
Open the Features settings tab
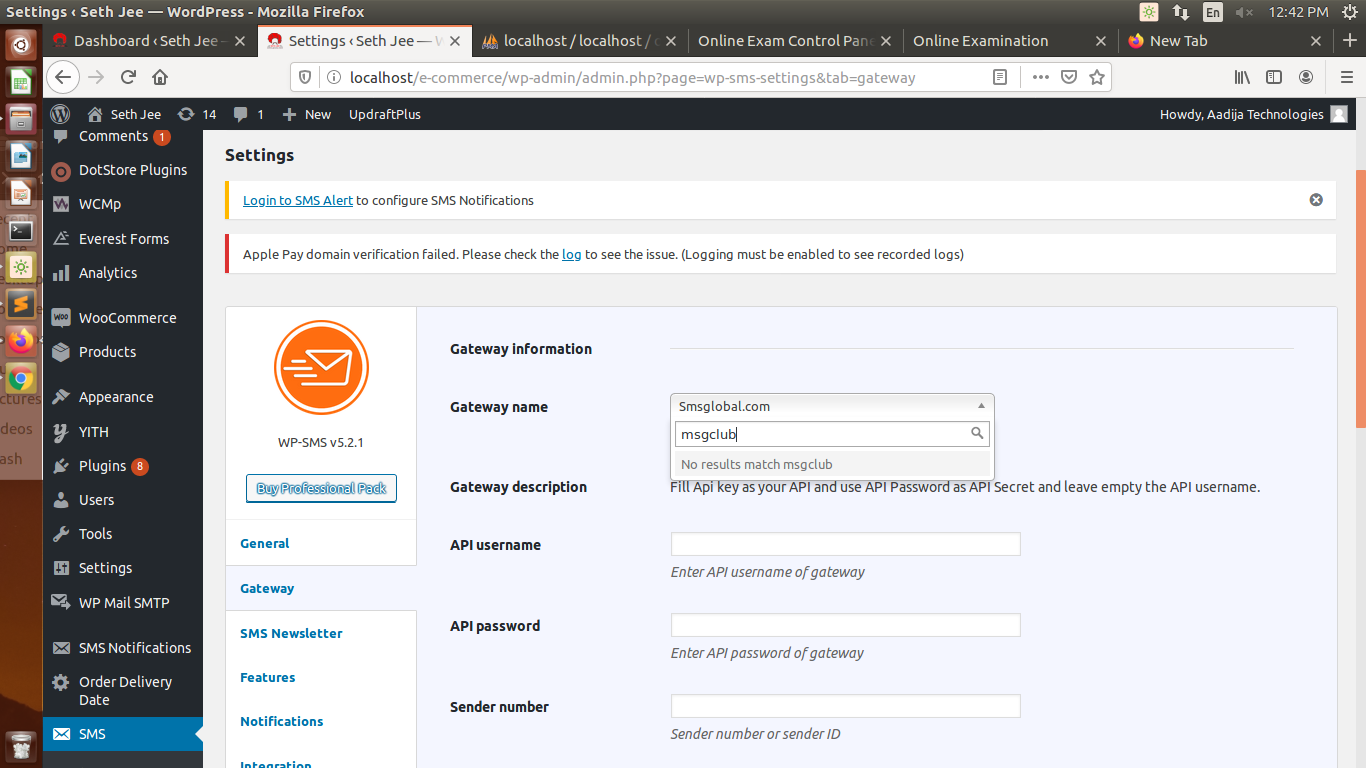pos(268,677)
